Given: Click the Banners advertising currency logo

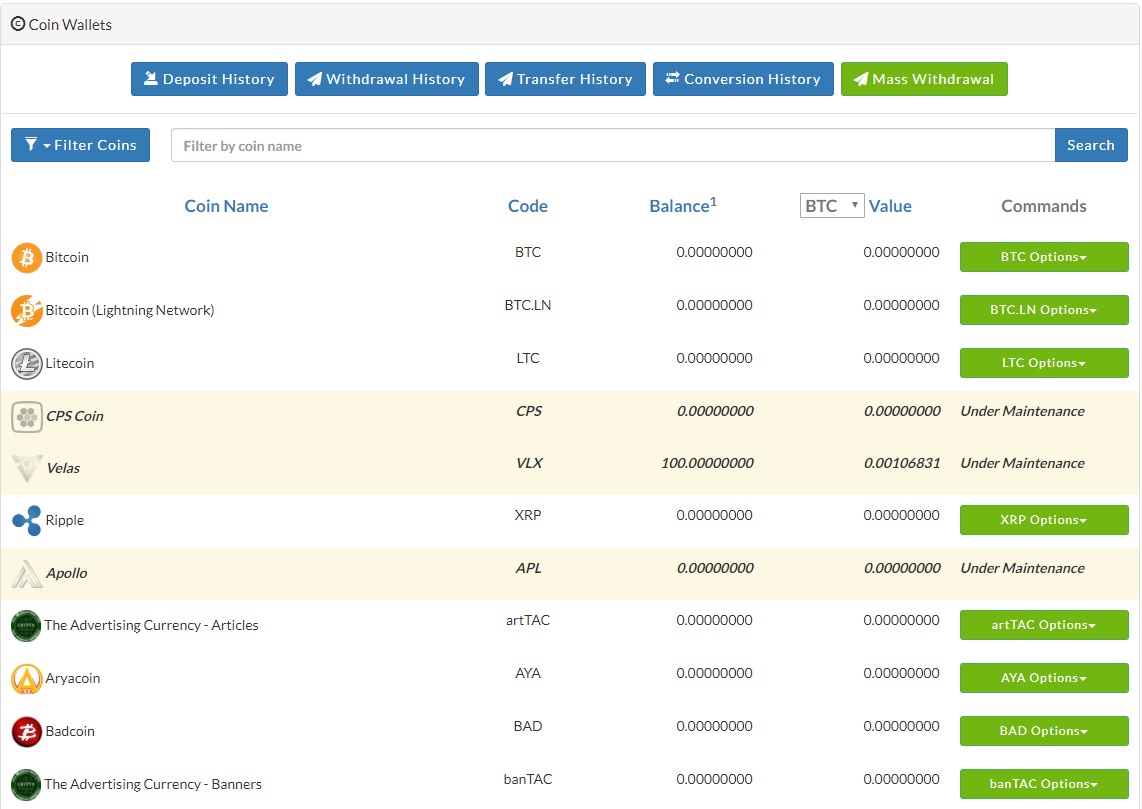Looking at the screenshot, I should 26,784.
